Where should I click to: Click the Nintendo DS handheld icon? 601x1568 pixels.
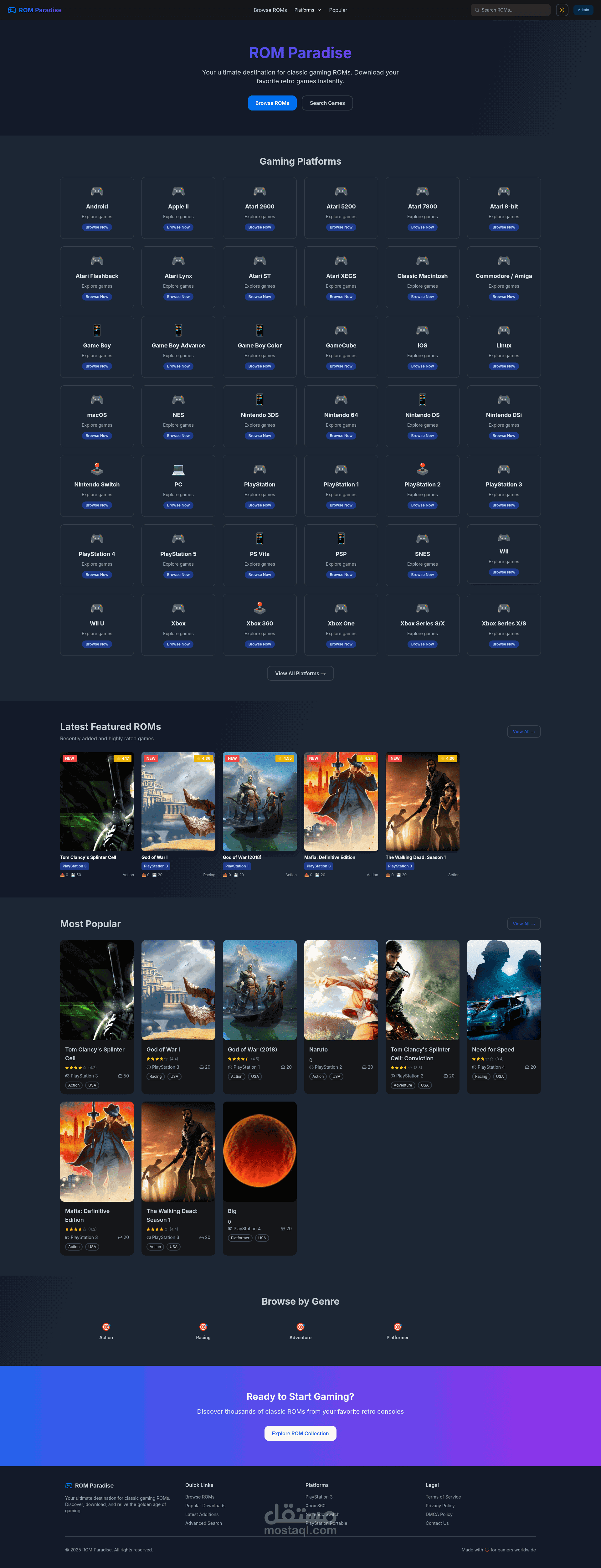point(423,400)
